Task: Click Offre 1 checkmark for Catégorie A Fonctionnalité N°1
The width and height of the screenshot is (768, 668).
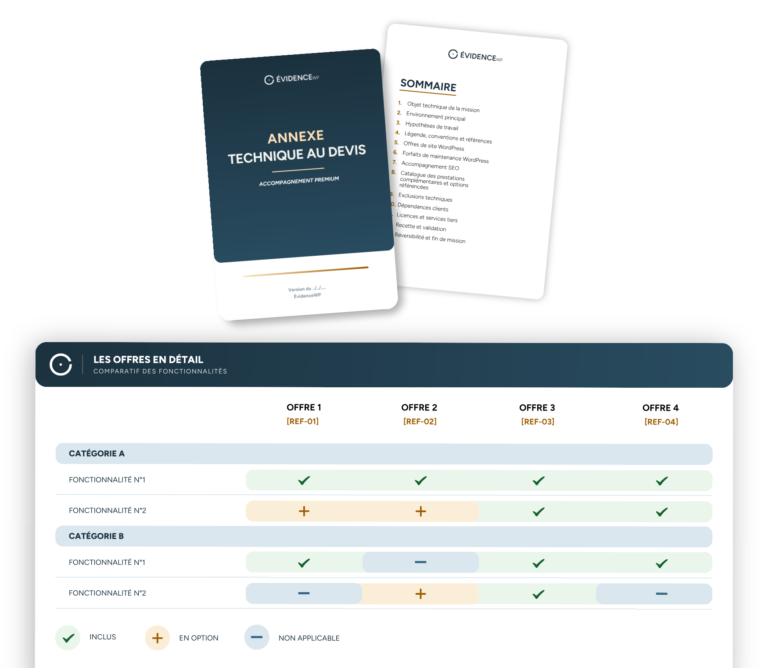Action: coord(304,480)
